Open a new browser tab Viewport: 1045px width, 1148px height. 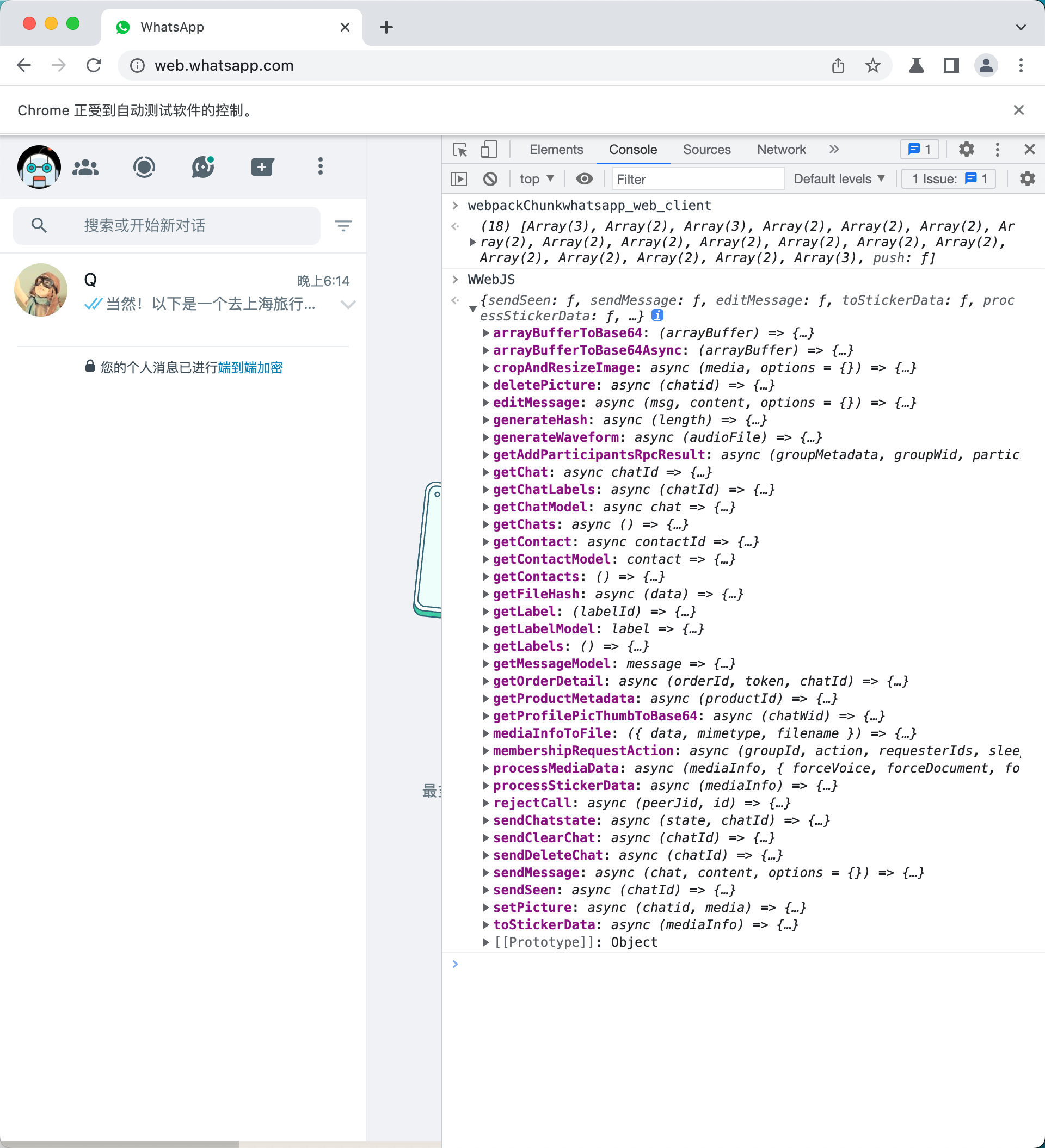click(386, 27)
